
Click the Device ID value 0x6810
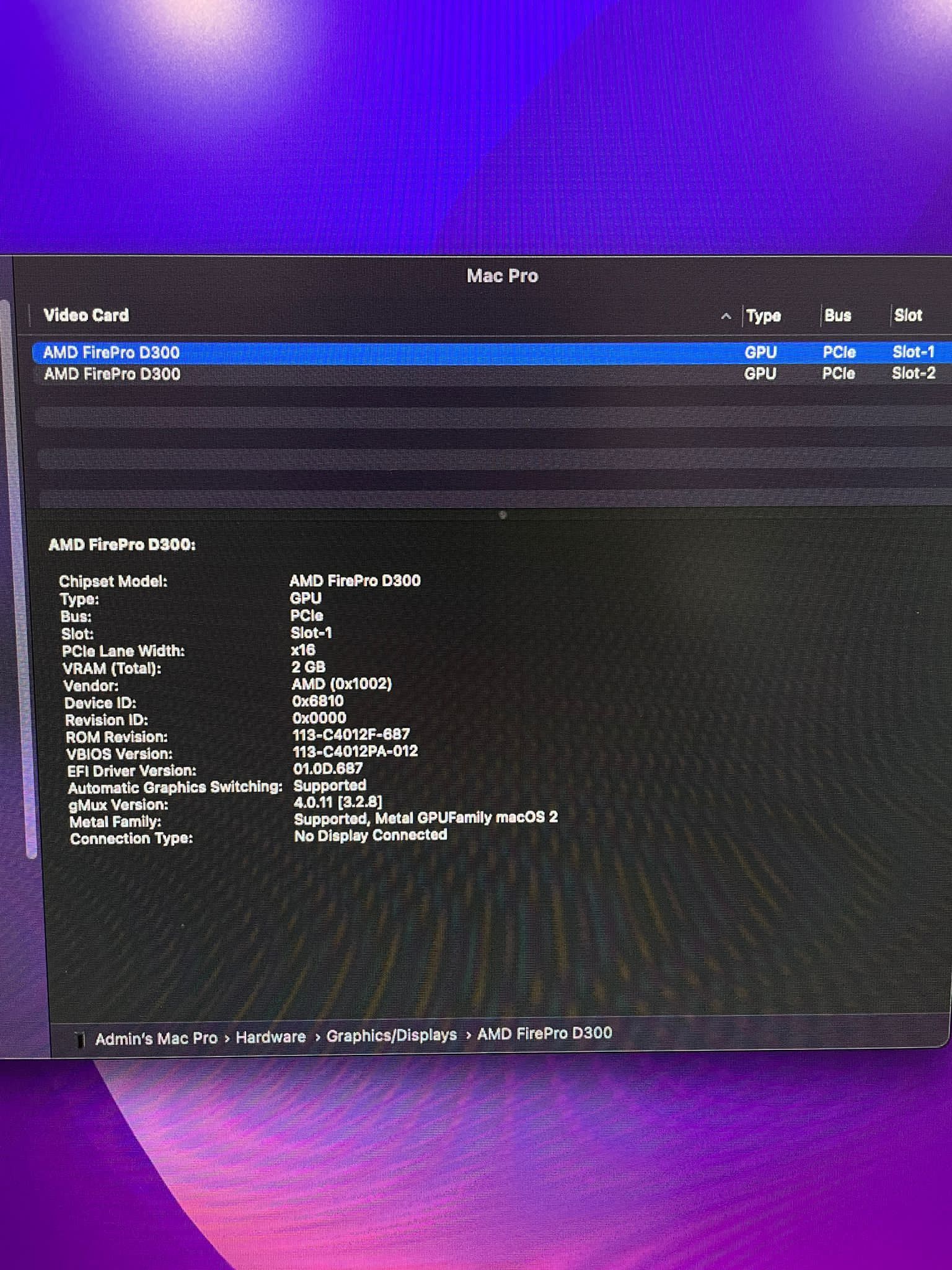(x=317, y=701)
